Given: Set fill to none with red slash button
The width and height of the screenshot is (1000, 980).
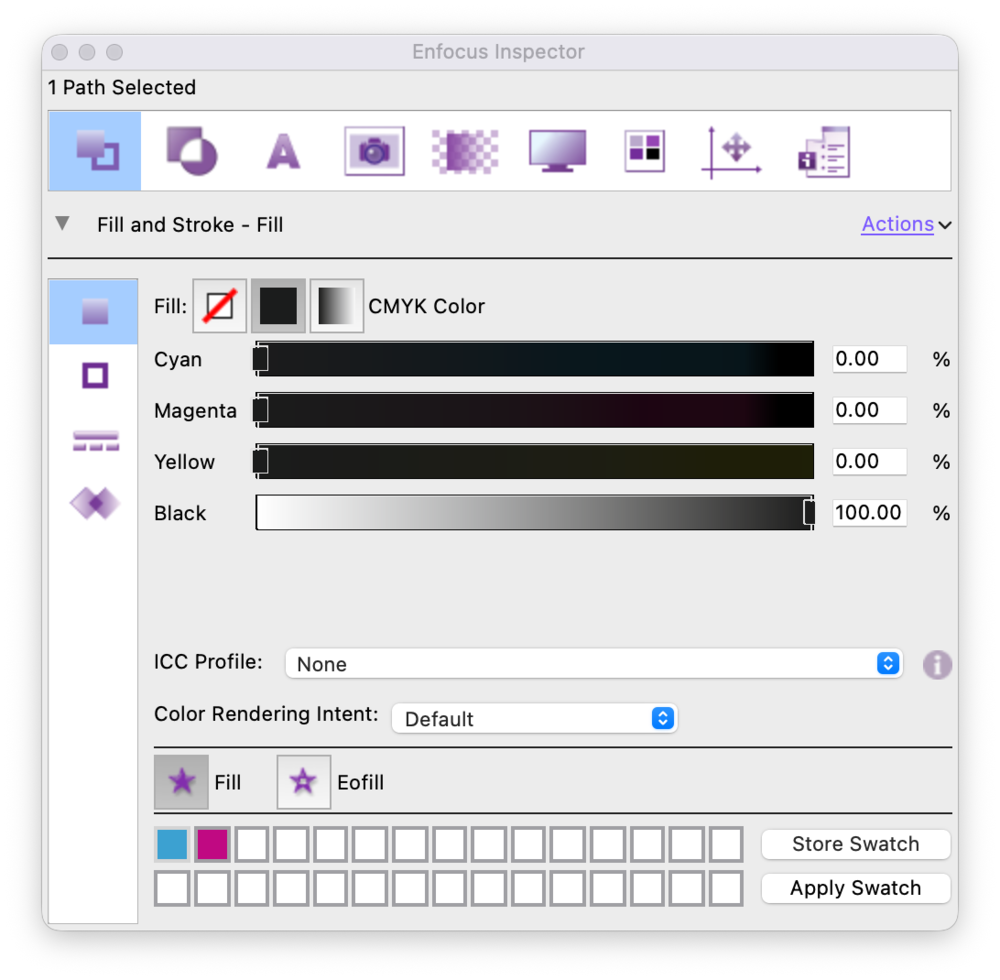Looking at the screenshot, I should point(219,306).
